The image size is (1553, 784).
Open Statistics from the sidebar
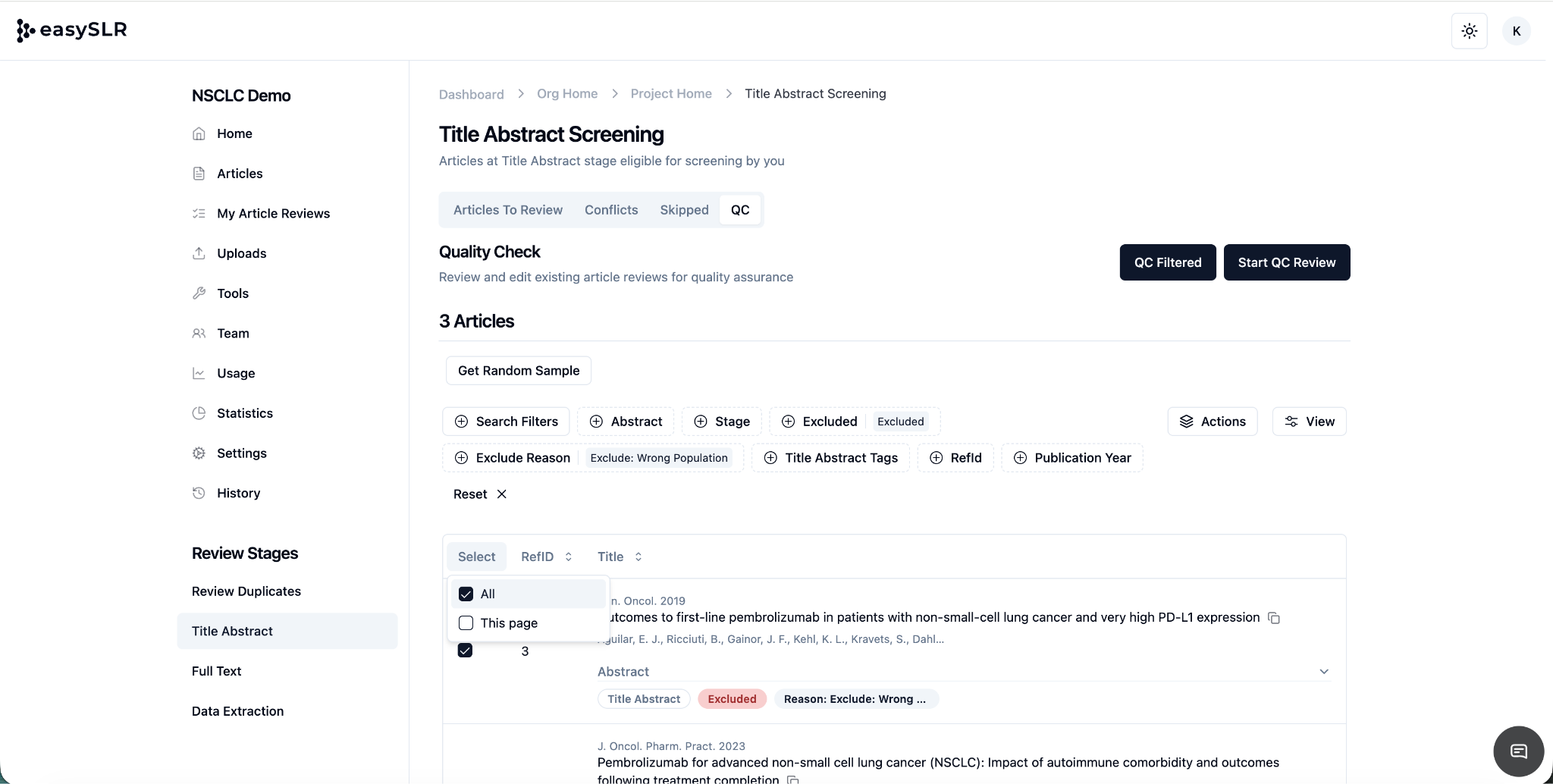click(x=244, y=413)
